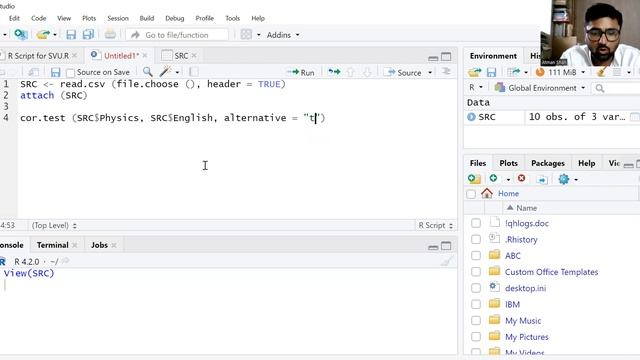Click the Open file folder icon
Screen dimensions: 640x360
point(43,35)
